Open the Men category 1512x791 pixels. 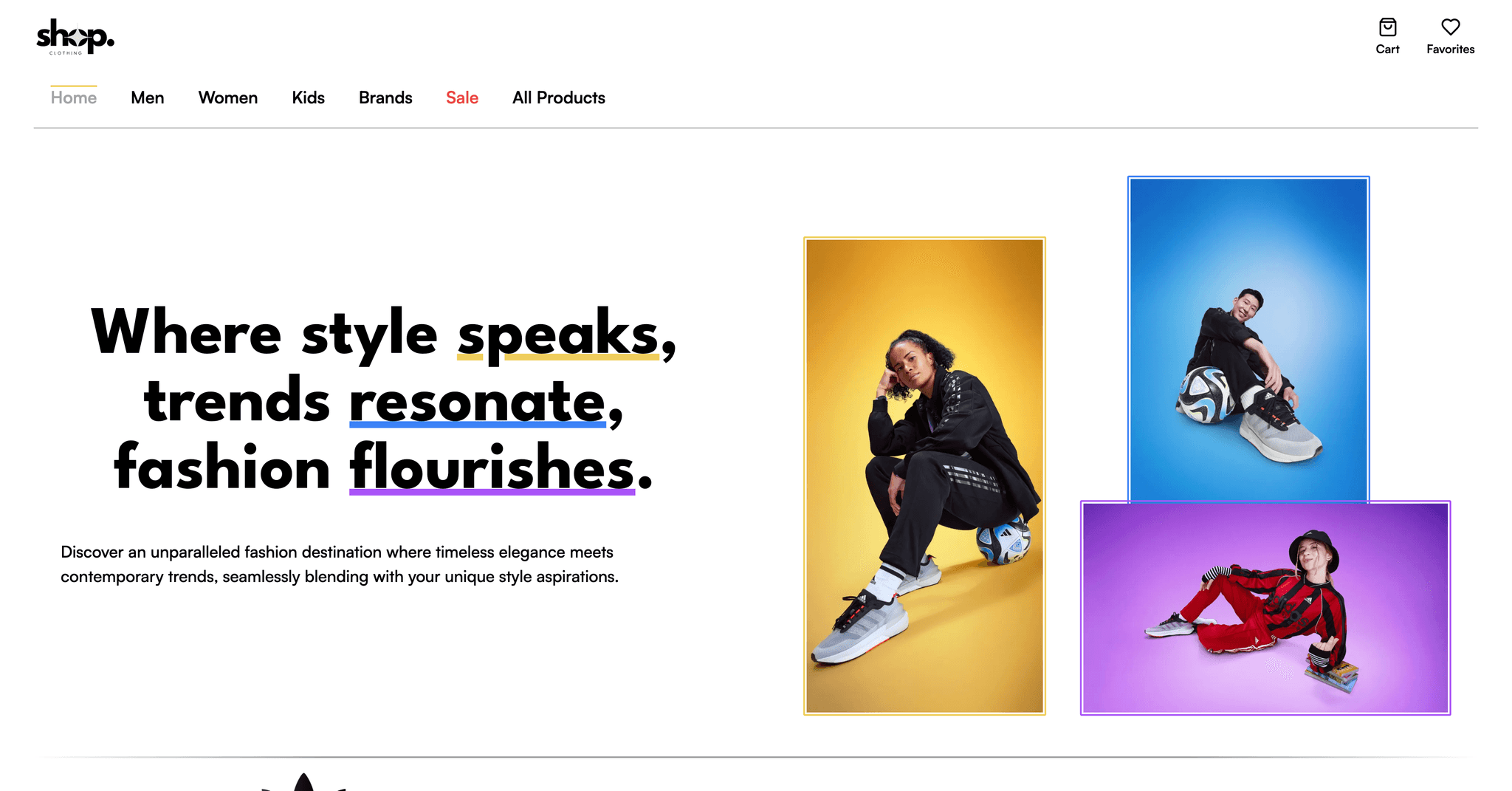pyautogui.click(x=148, y=97)
